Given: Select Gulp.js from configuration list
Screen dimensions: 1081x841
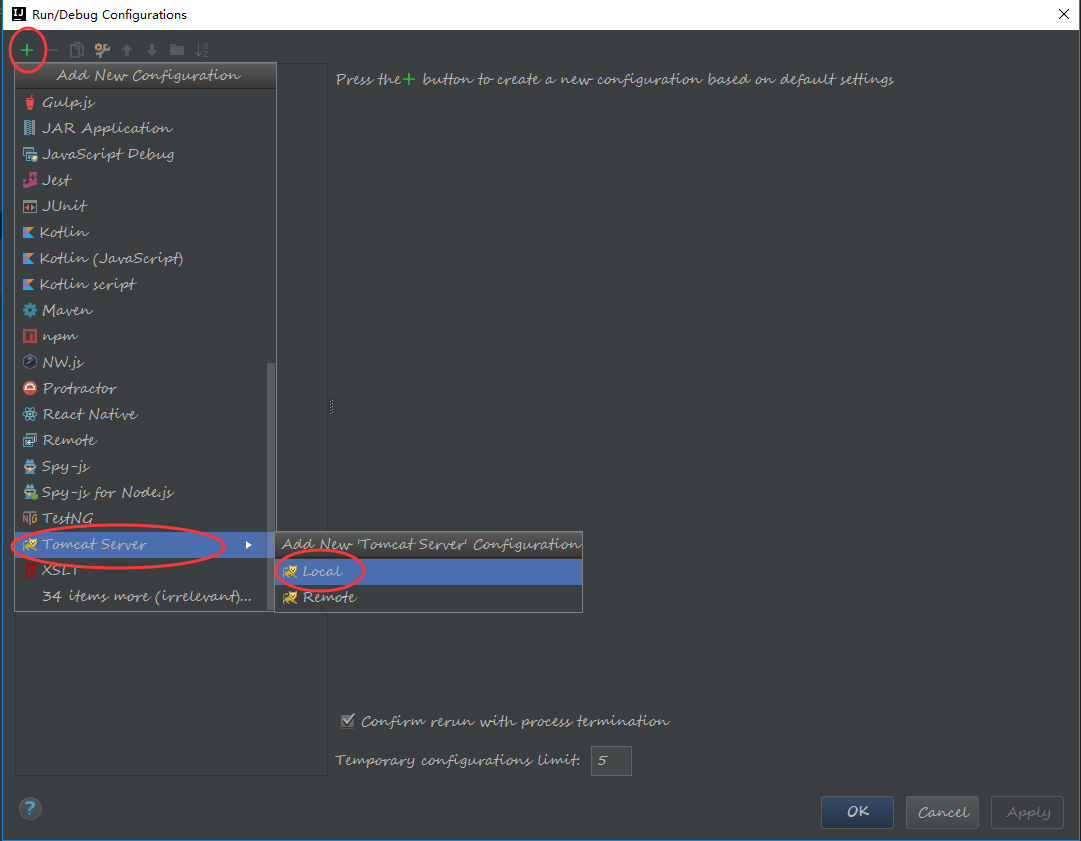Looking at the screenshot, I should click(x=145, y=102).
